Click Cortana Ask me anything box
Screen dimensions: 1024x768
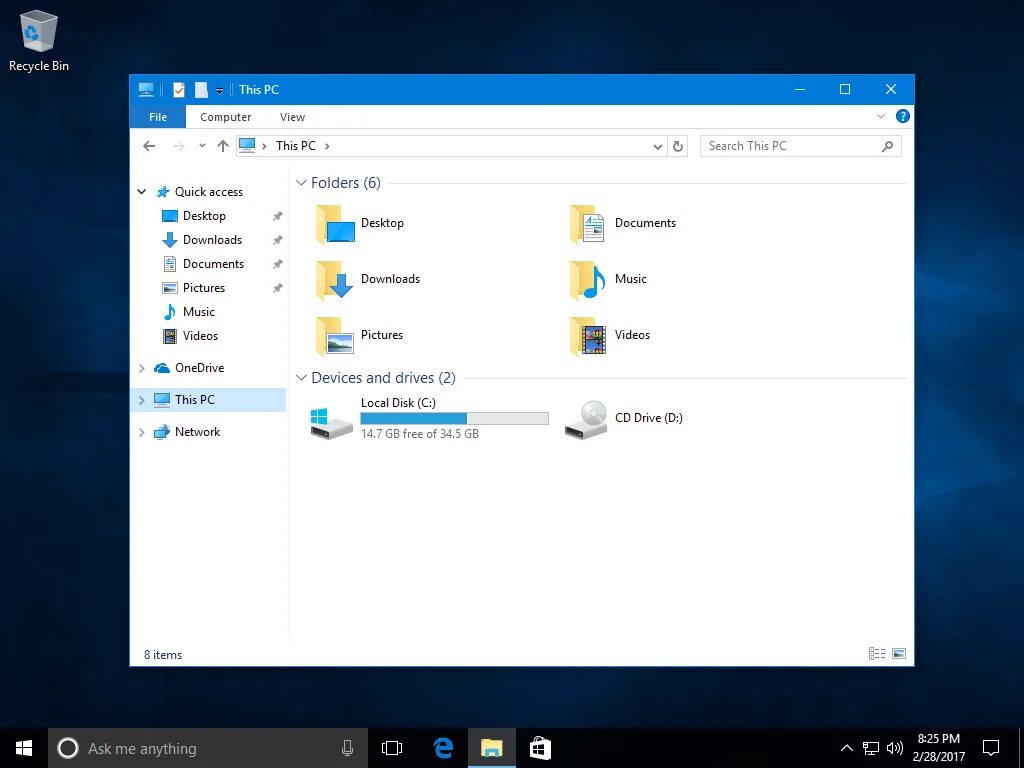tap(208, 748)
